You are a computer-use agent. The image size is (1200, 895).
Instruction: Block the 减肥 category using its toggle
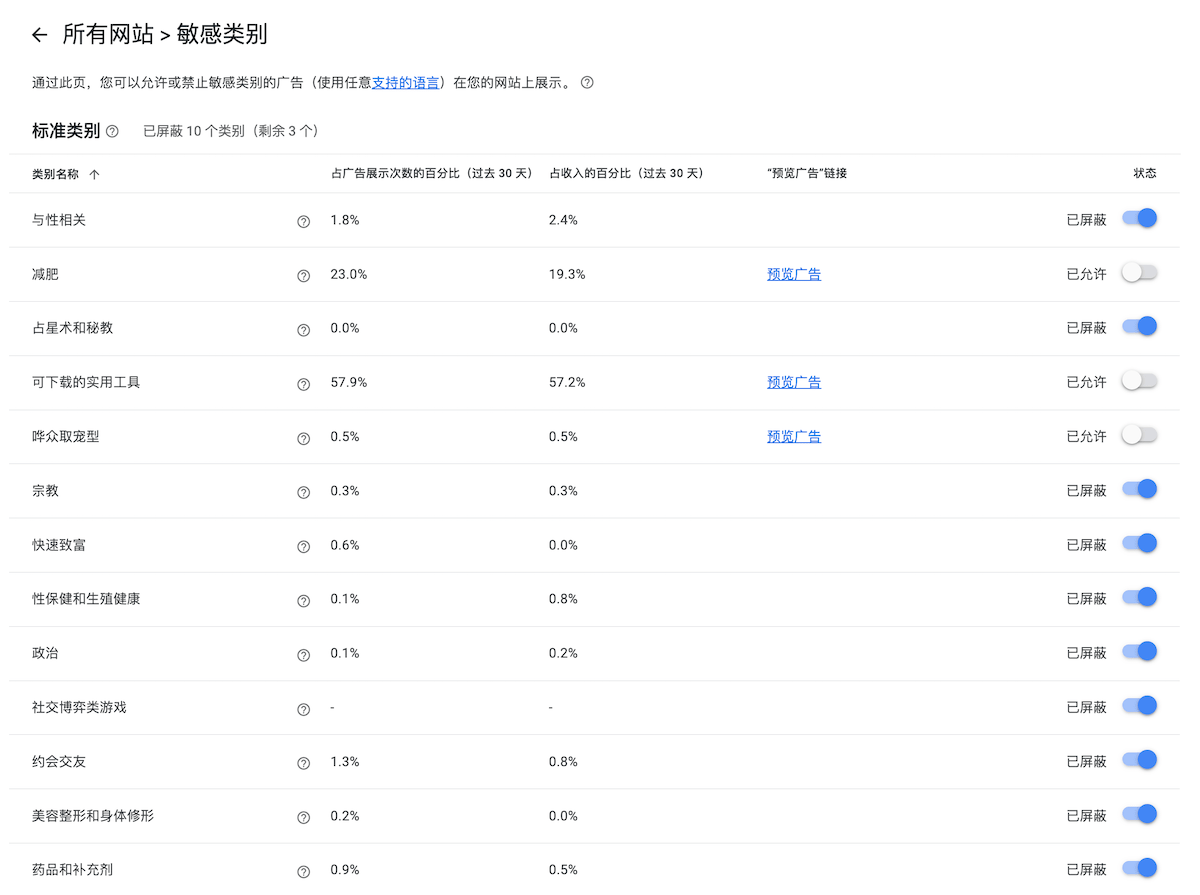click(x=1139, y=271)
